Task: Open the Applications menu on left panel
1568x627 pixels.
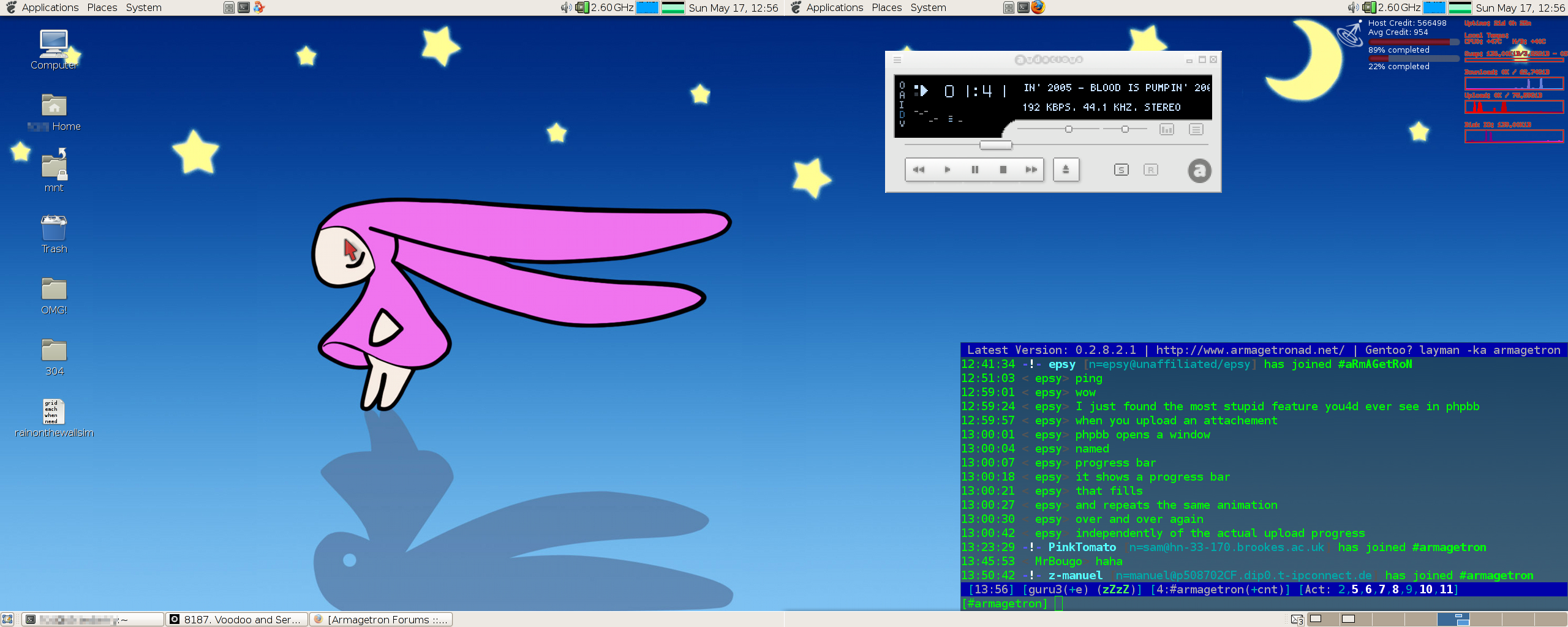Action: click(50, 7)
